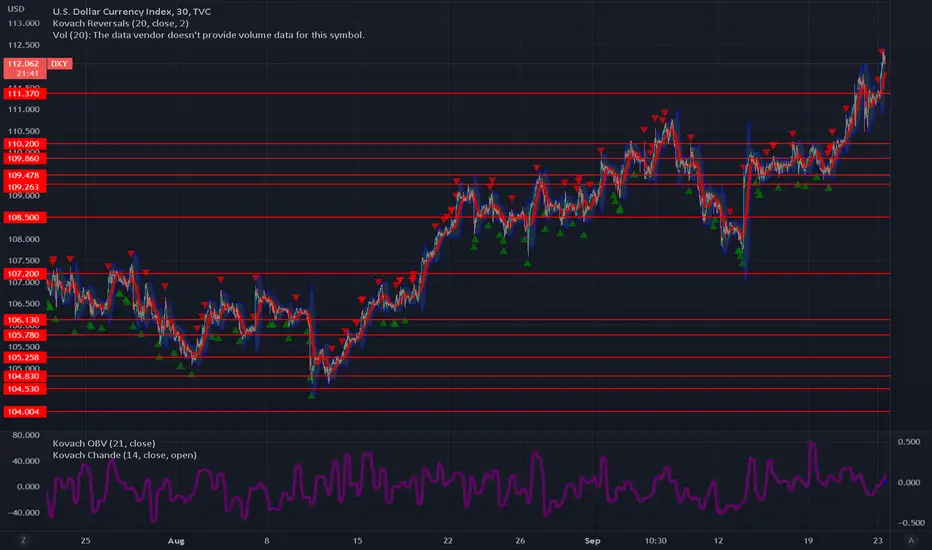Click the 108.500 horizontal line label
The height and width of the screenshot is (550, 932).
pos(24,217)
